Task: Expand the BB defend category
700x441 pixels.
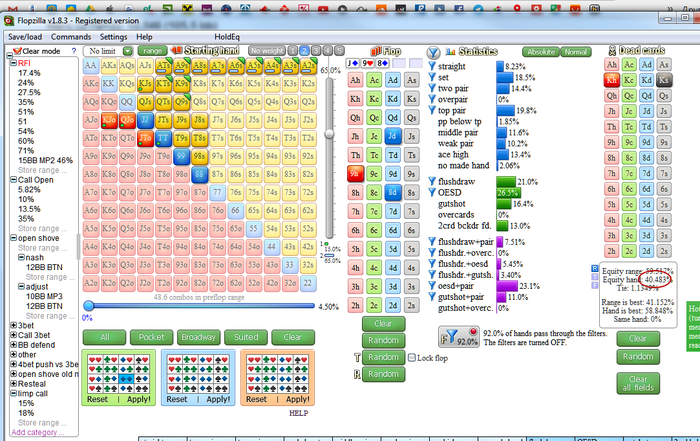Action: 13,345
